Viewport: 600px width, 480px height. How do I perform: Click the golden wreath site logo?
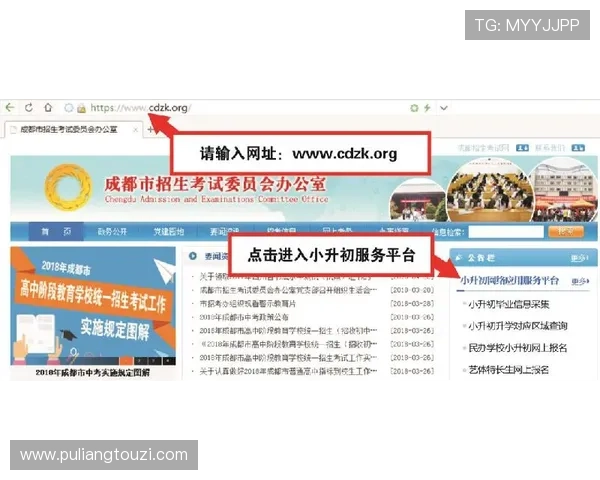[x=68, y=188]
